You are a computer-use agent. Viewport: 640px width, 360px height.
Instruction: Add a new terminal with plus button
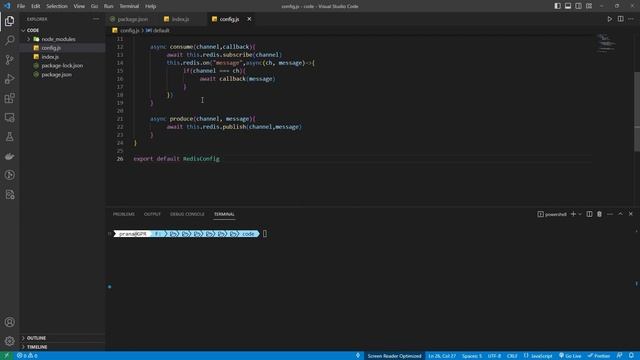pos(573,214)
